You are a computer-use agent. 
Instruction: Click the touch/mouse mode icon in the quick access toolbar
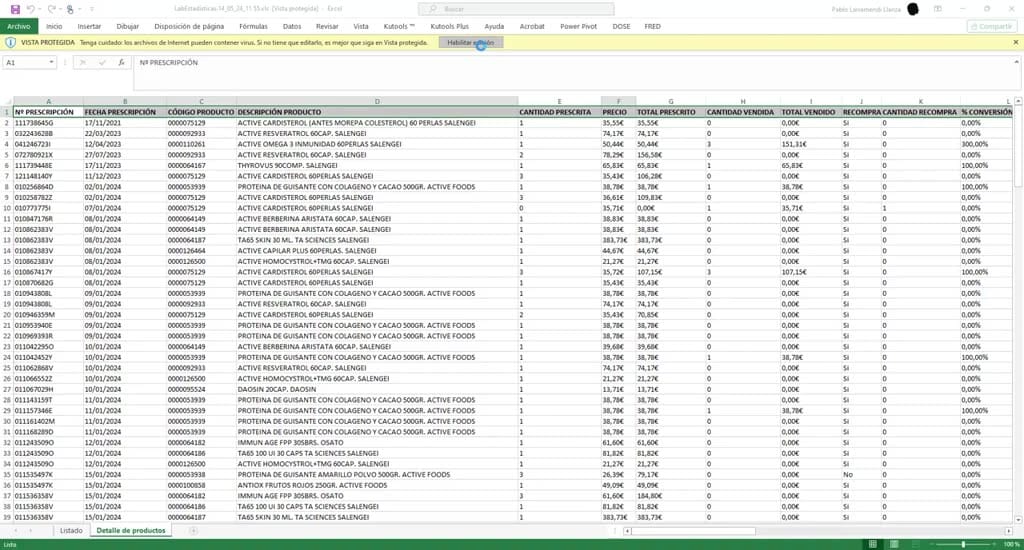pos(70,9)
